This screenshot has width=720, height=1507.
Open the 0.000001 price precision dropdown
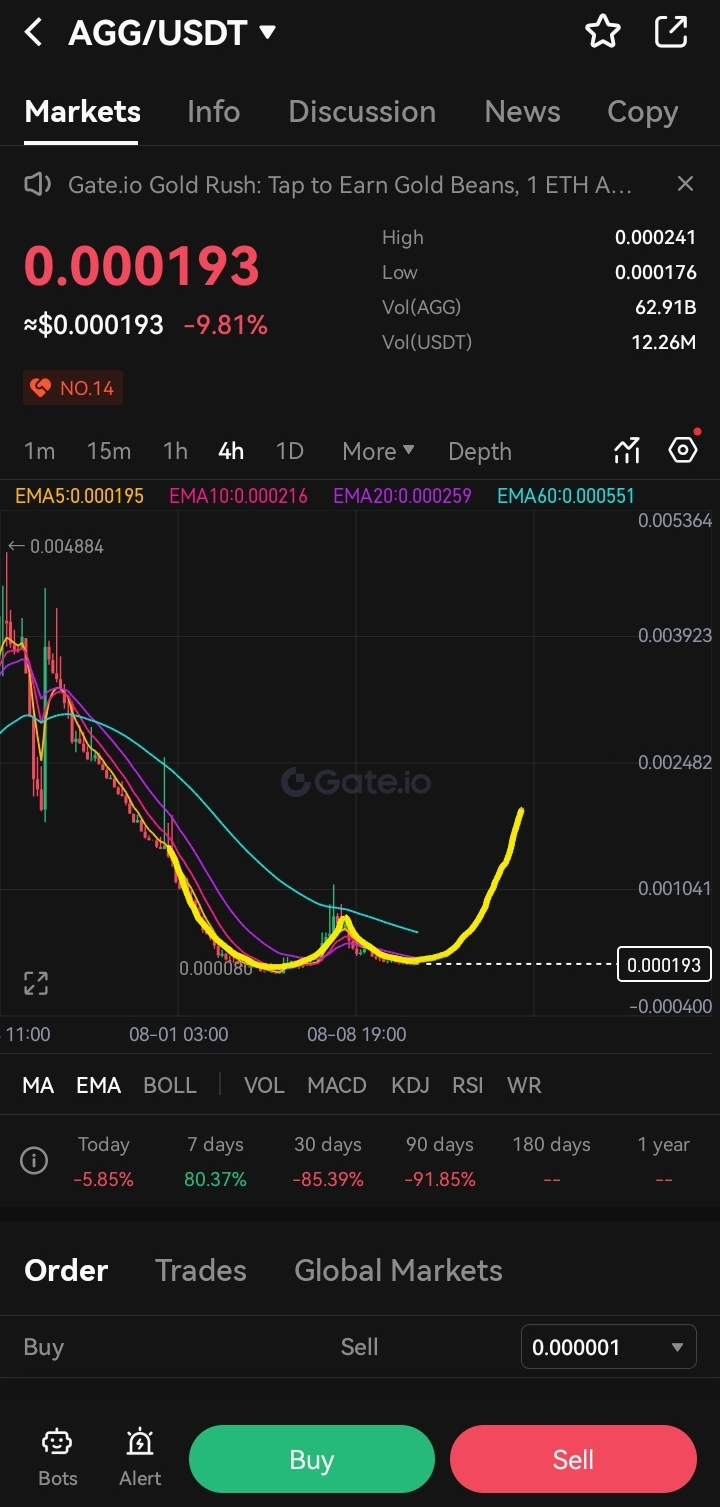tap(609, 1347)
